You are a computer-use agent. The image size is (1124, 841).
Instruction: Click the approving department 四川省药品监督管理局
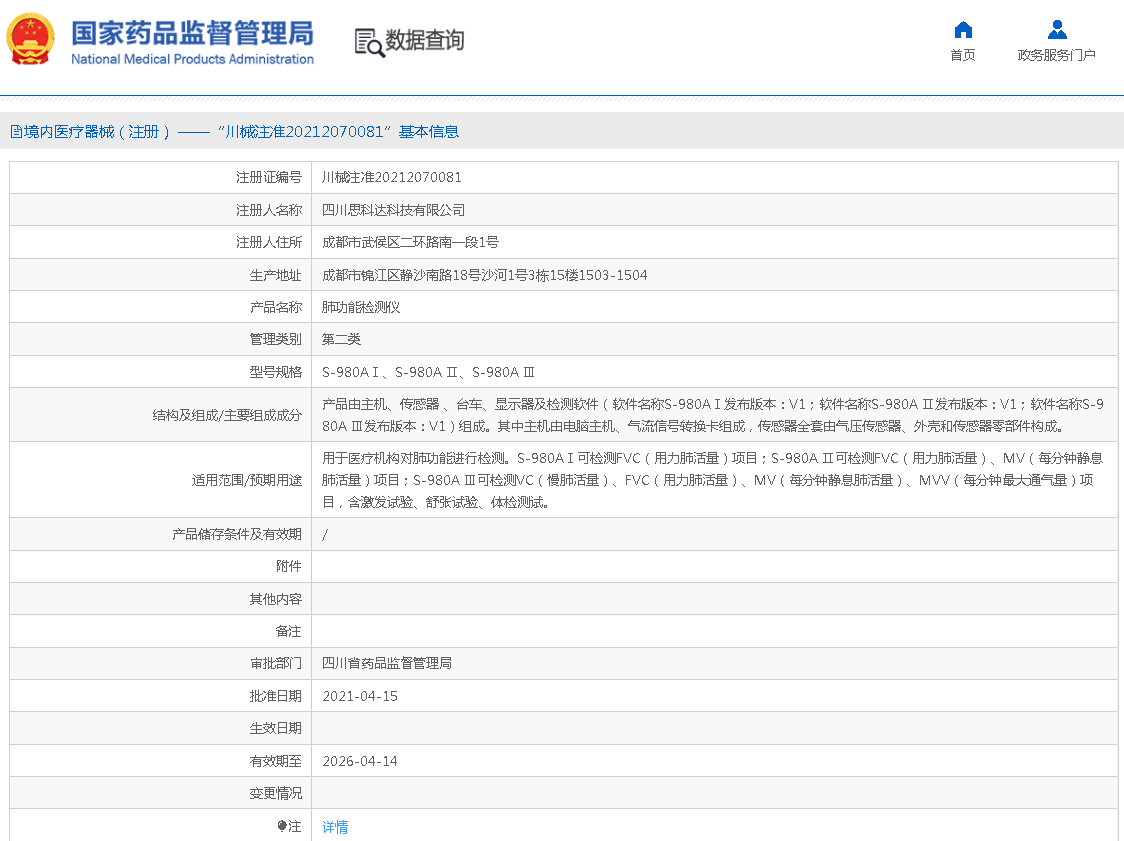[387, 663]
